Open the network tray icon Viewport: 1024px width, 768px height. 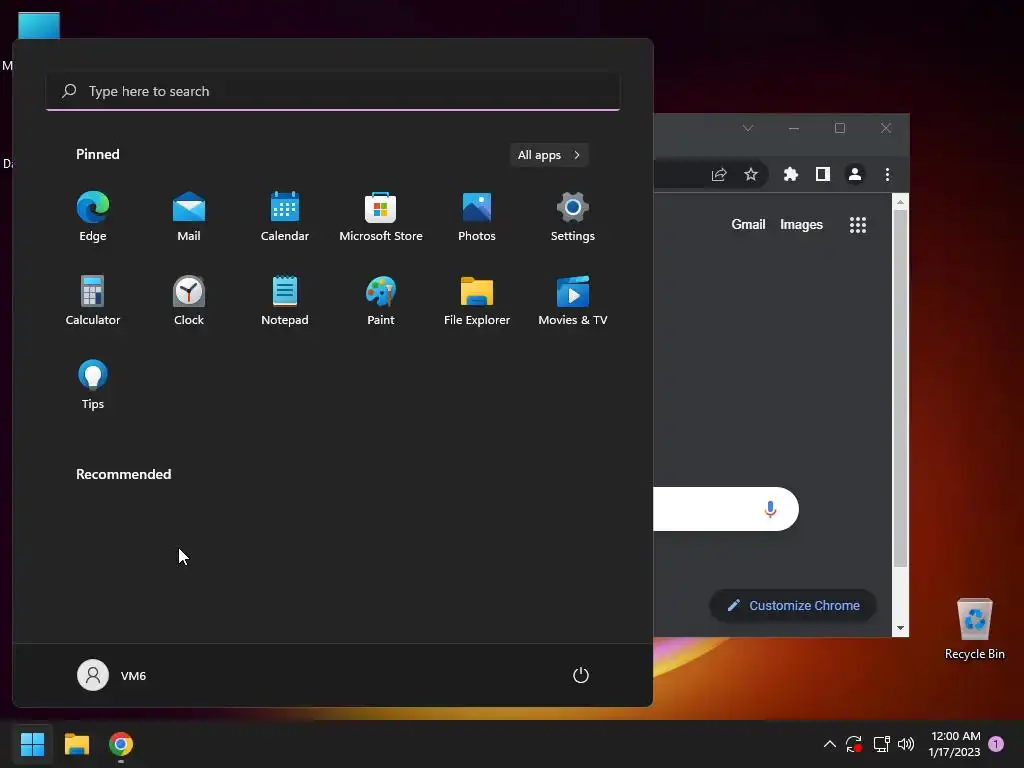pyautogui.click(x=881, y=744)
